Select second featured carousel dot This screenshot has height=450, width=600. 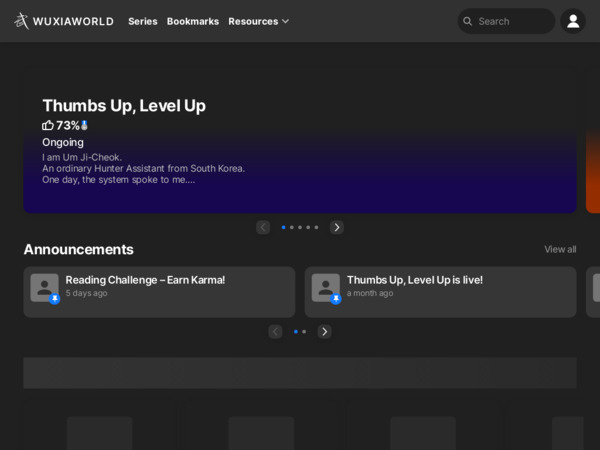[292, 227]
